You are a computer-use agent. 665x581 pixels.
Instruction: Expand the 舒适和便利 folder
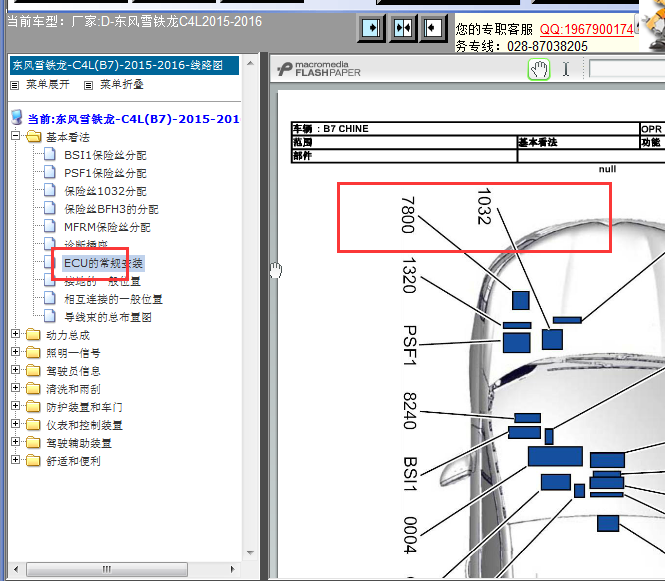coord(16,460)
